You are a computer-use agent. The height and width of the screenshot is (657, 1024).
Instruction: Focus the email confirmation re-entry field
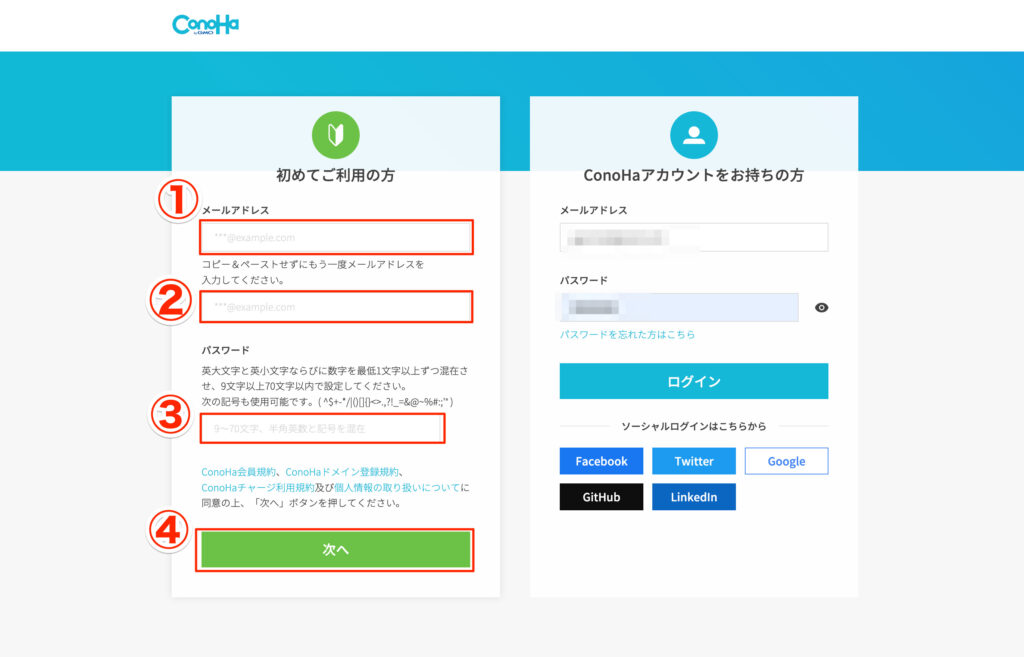coord(336,307)
